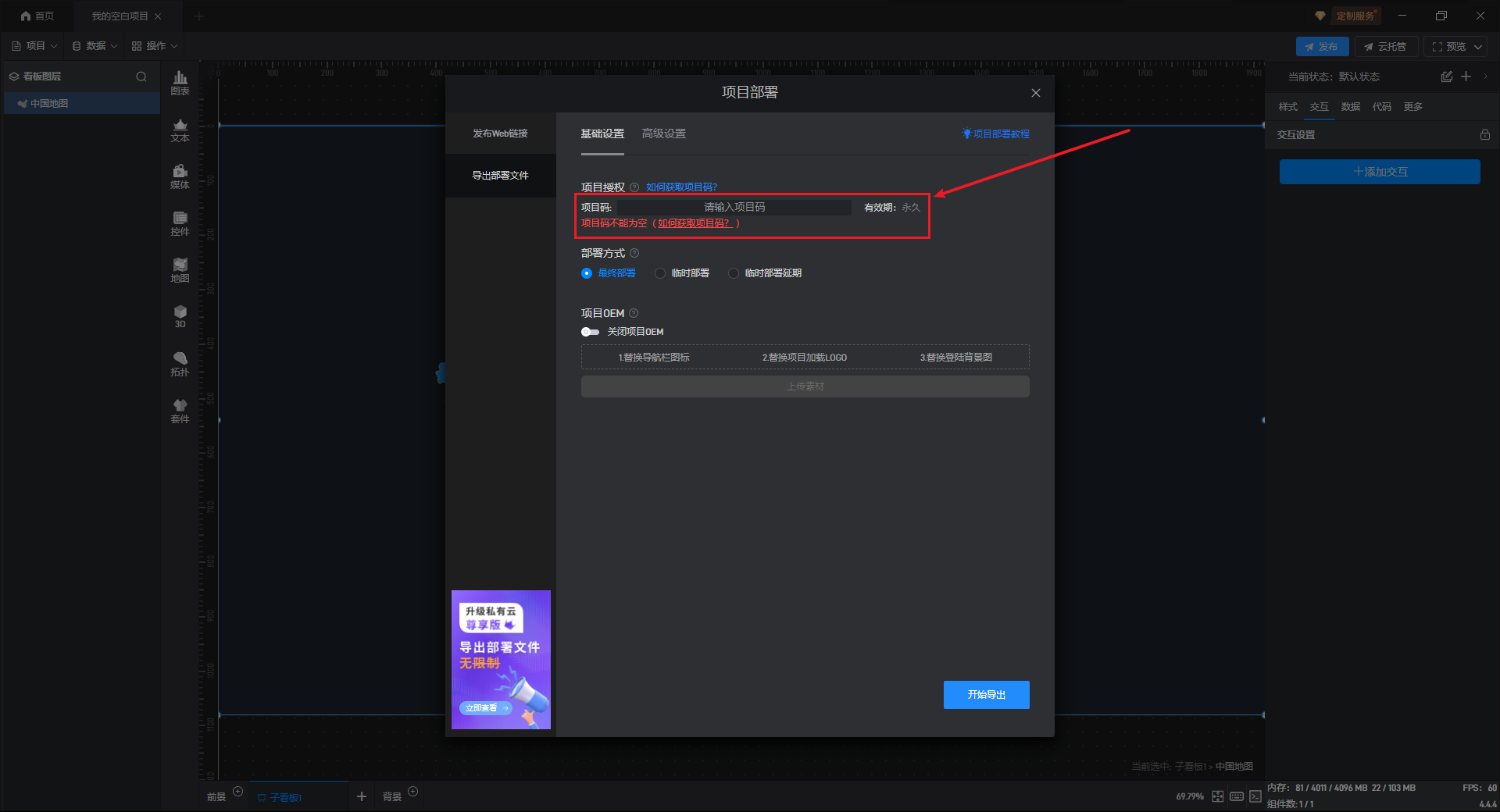Open the 媒体 media components icon

click(x=180, y=176)
